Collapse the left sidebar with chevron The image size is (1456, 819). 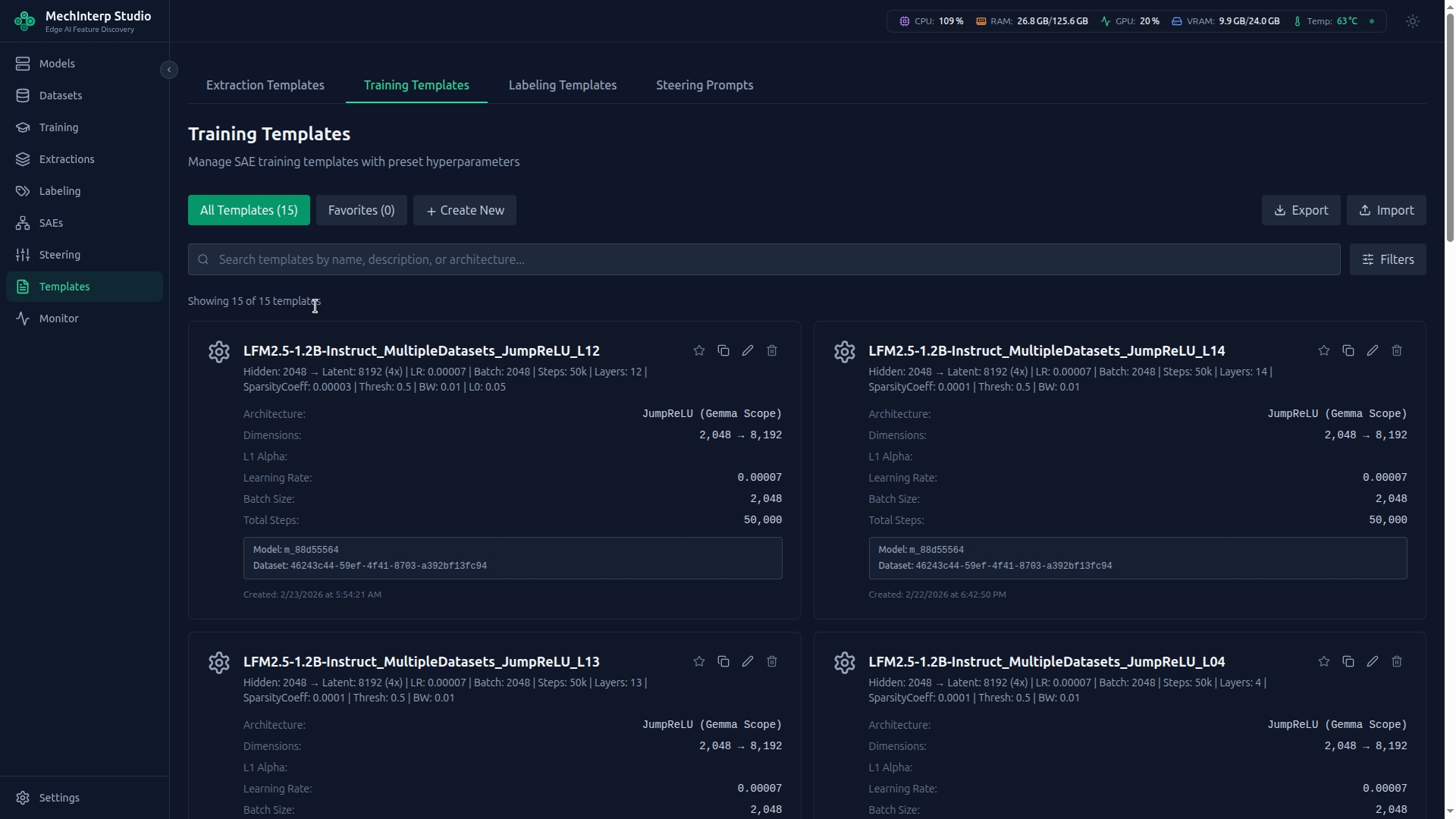169,70
